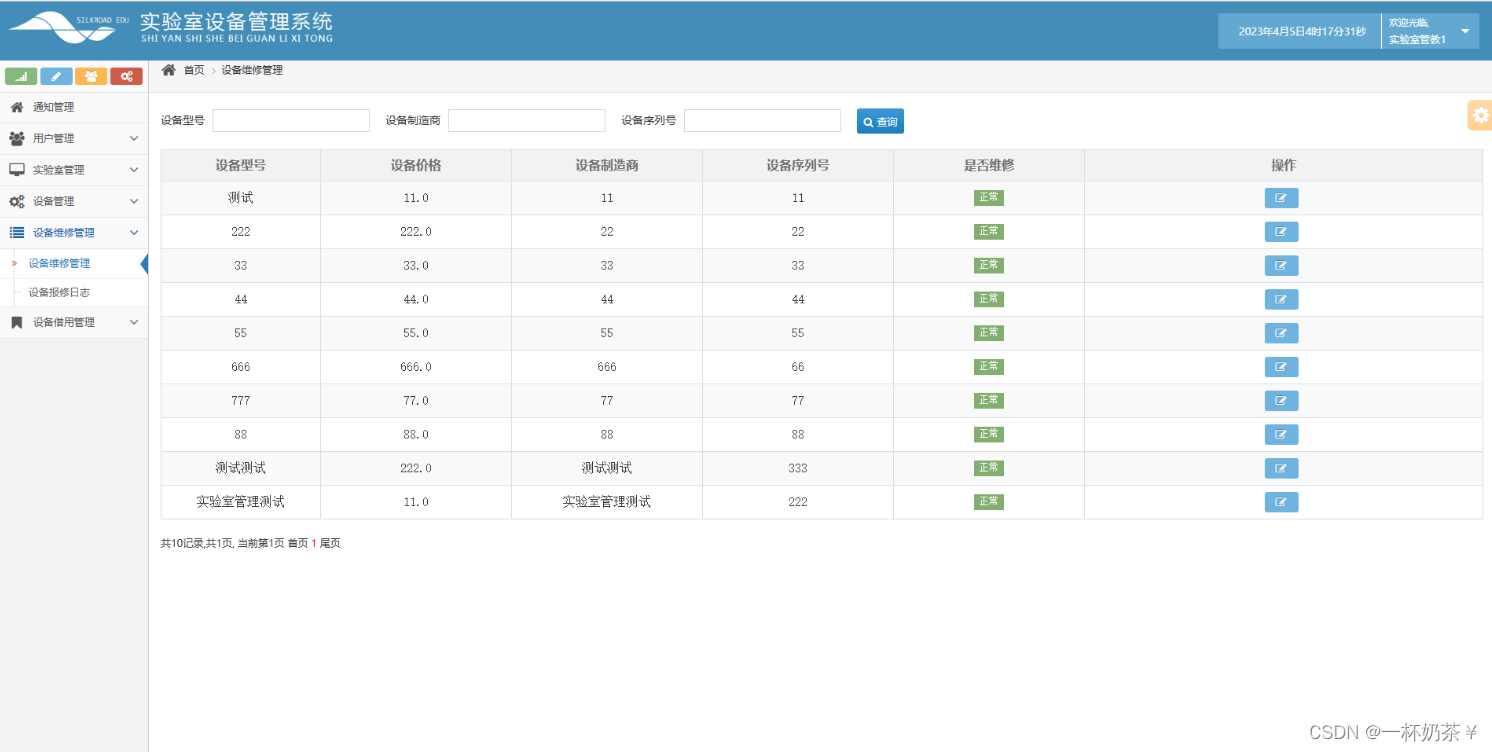
Task: Edit the row with model 测试
Action: pos(1281,198)
